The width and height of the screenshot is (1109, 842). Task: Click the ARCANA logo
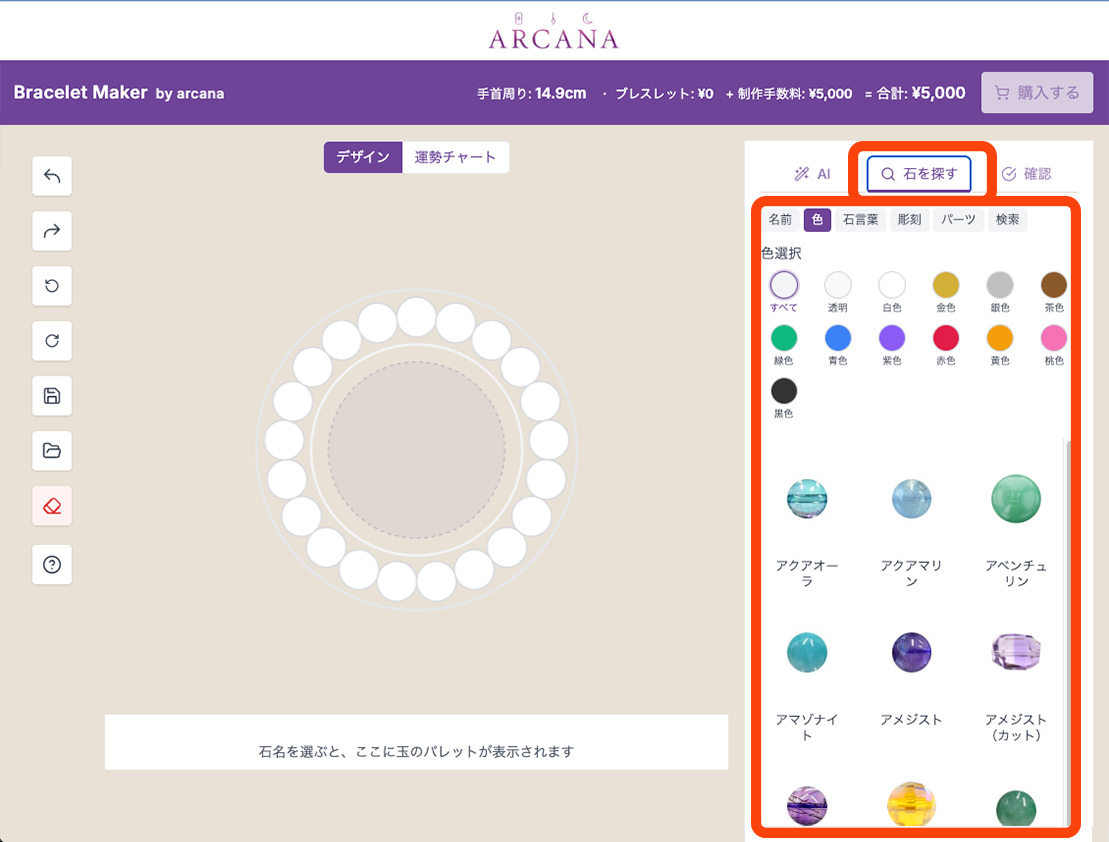(554, 31)
